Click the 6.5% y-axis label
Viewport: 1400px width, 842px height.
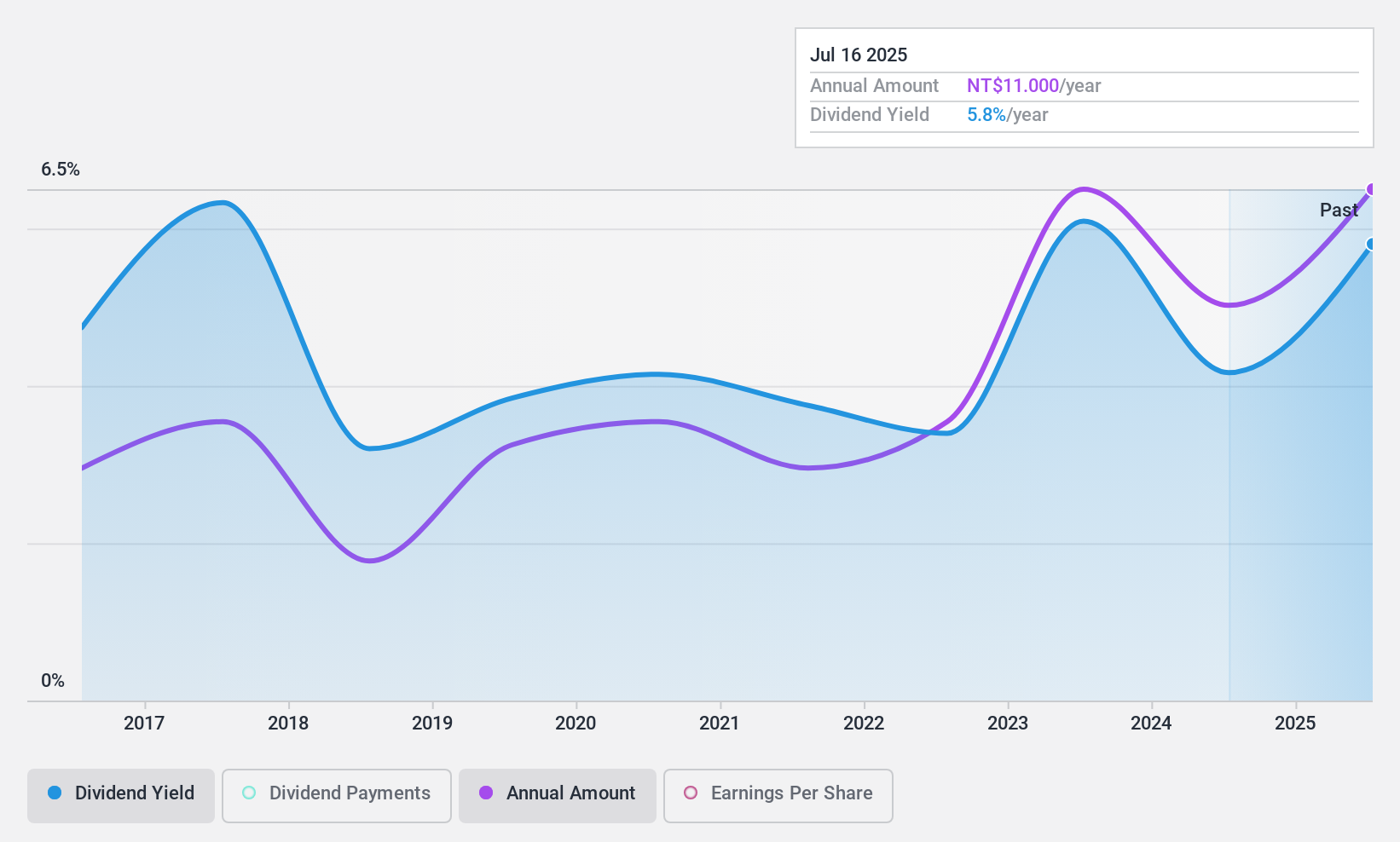coord(61,170)
